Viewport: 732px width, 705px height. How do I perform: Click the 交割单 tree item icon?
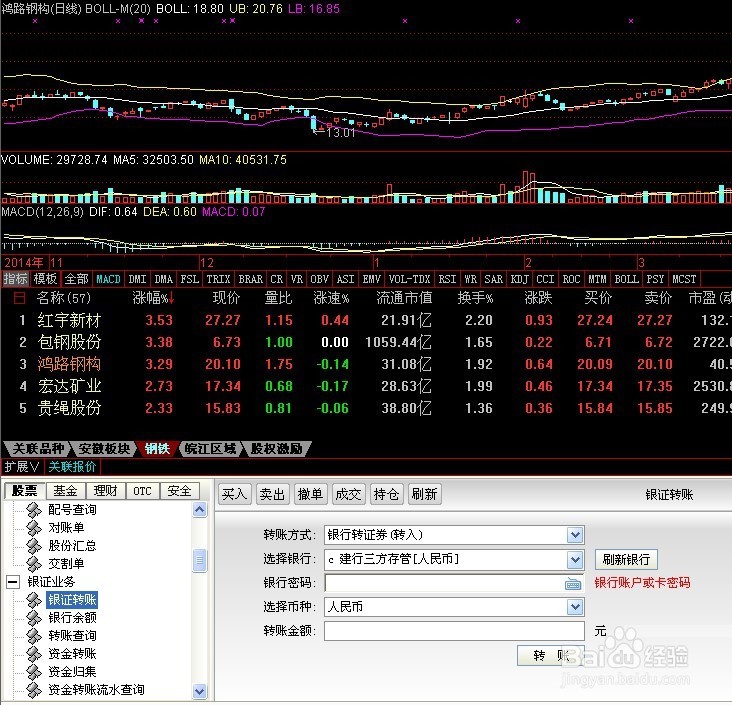point(34,564)
